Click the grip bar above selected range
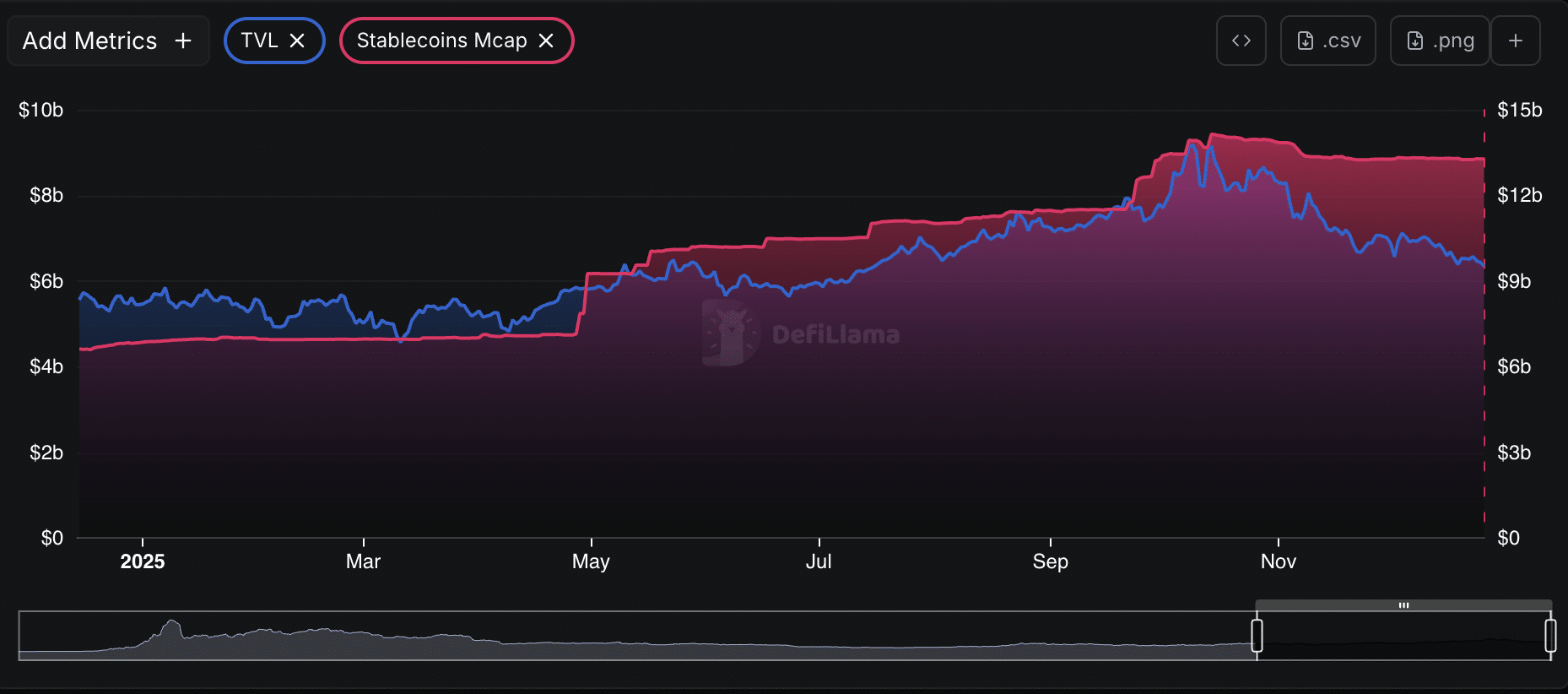This screenshot has width=1568, height=694. tap(1403, 605)
